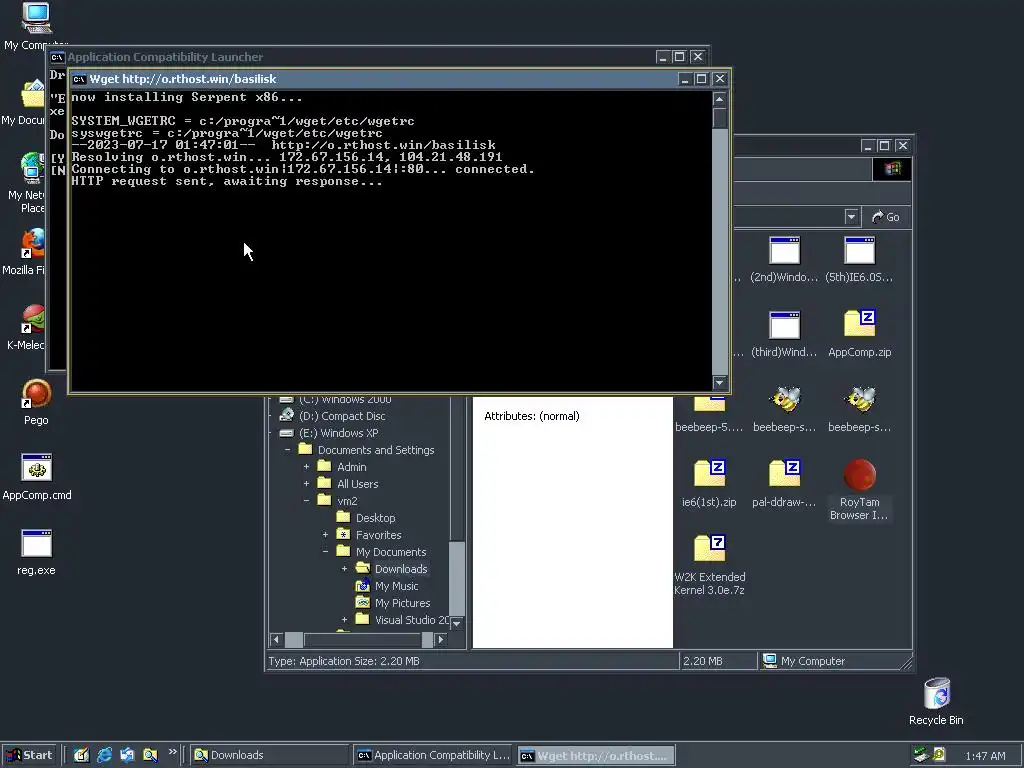Image resolution: width=1024 pixels, height=768 pixels.
Task: Click the Go button in Explorer
Action: click(886, 217)
